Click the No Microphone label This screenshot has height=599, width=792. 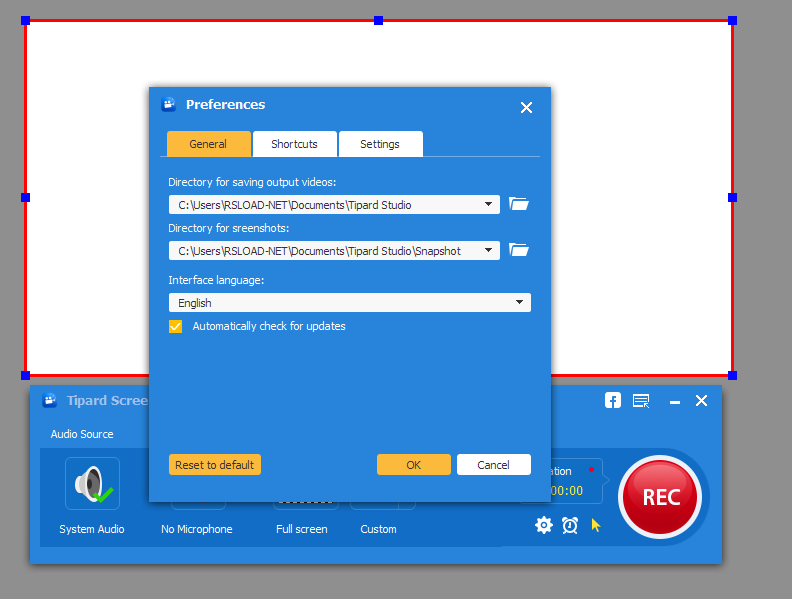coord(196,529)
